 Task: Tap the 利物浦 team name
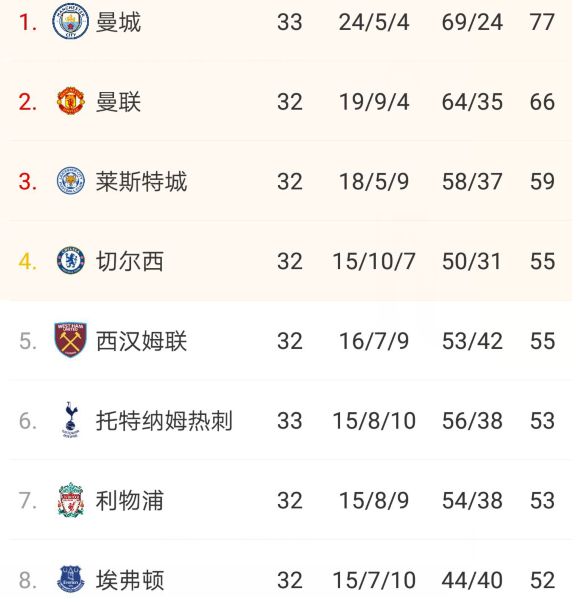(130, 500)
